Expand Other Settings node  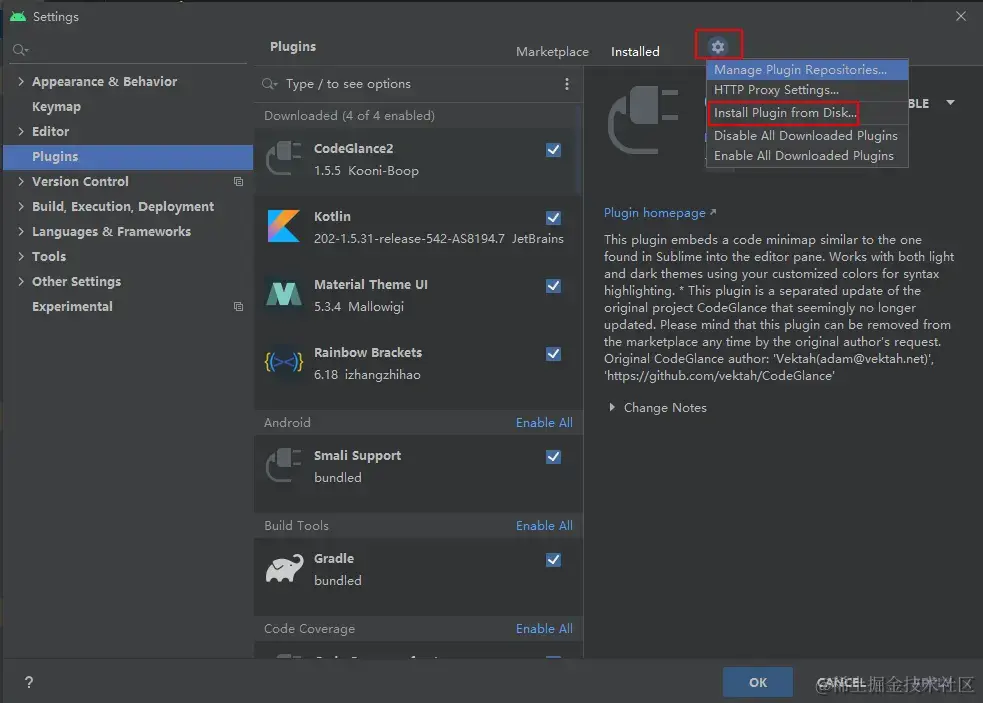click(x=21, y=281)
